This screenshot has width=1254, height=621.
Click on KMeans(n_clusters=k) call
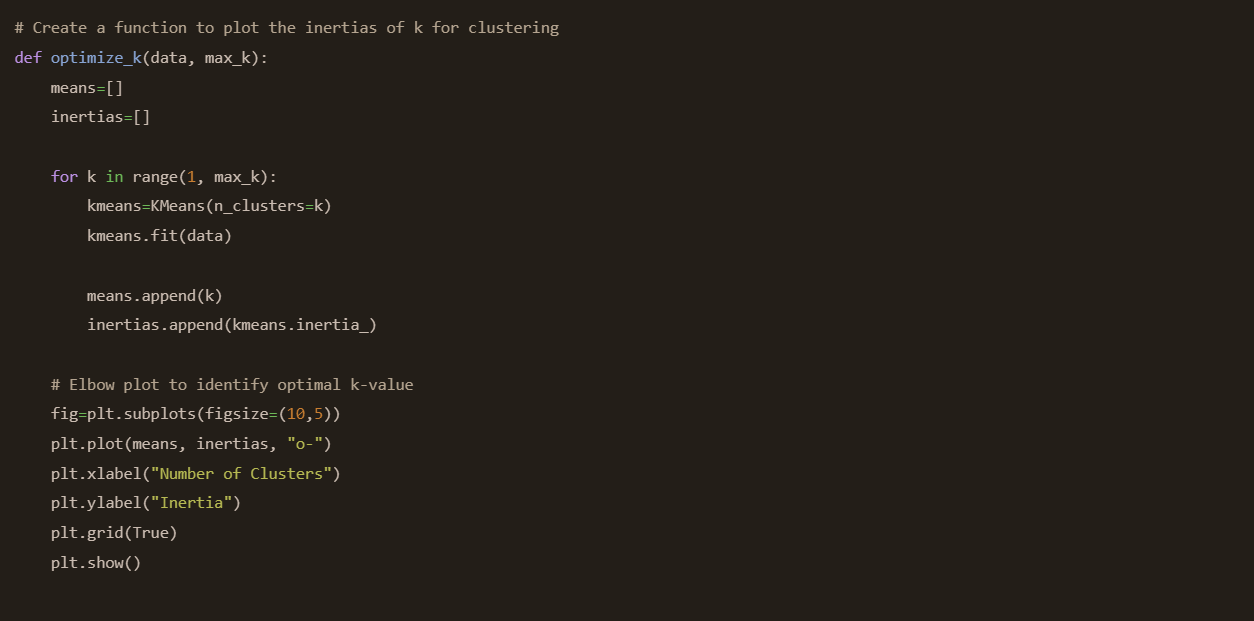coord(241,206)
